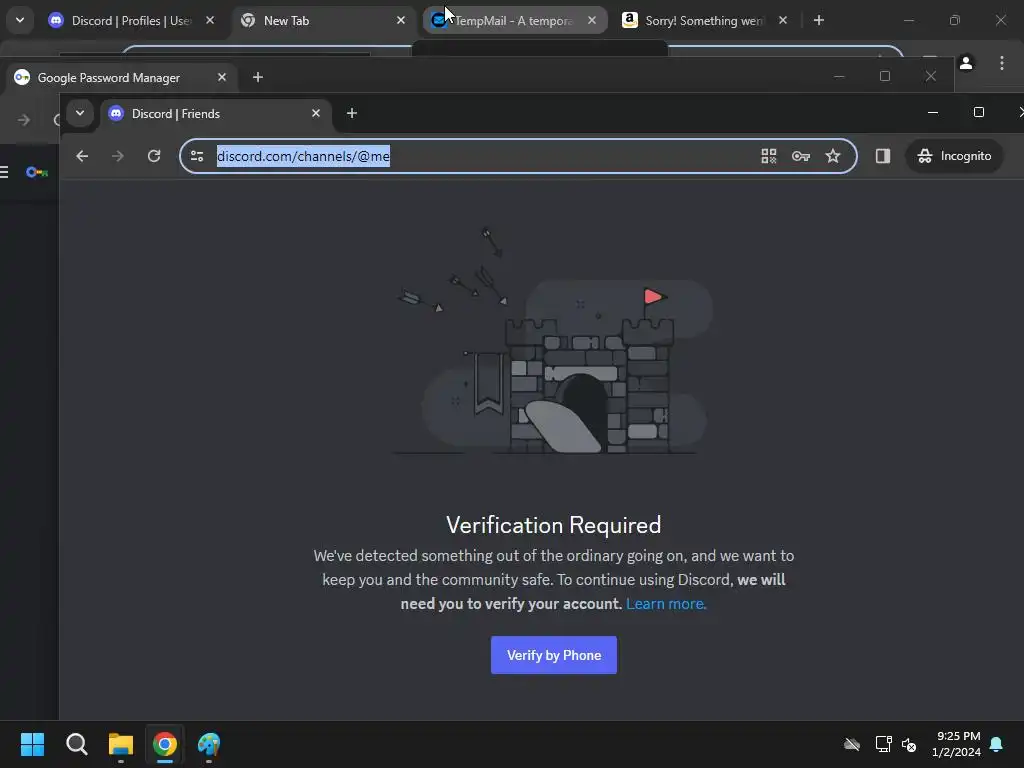Open notifications bell icon
1024x768 pixels.
(997, 744)
